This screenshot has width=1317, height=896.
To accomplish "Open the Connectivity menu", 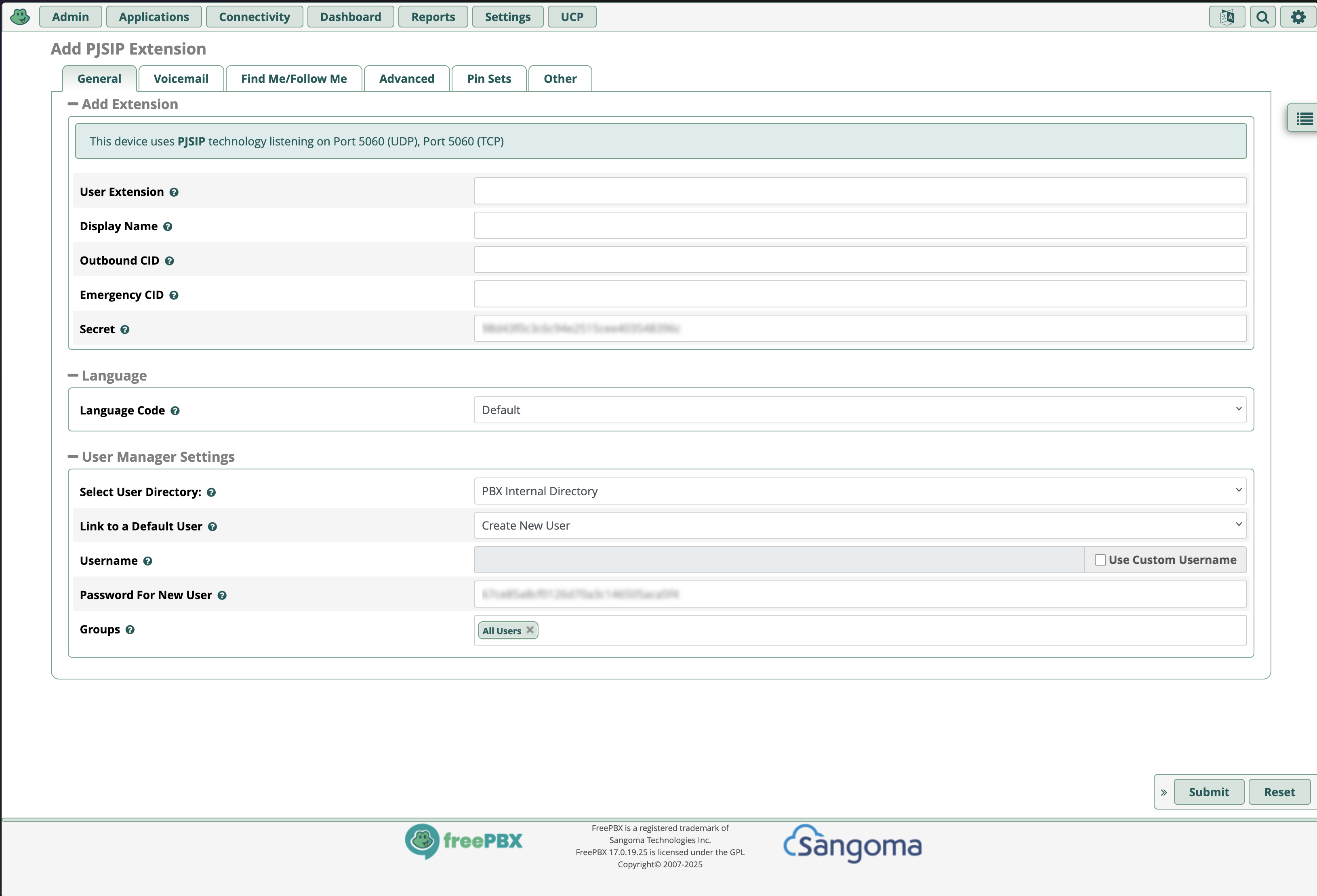I will [254, 17].
